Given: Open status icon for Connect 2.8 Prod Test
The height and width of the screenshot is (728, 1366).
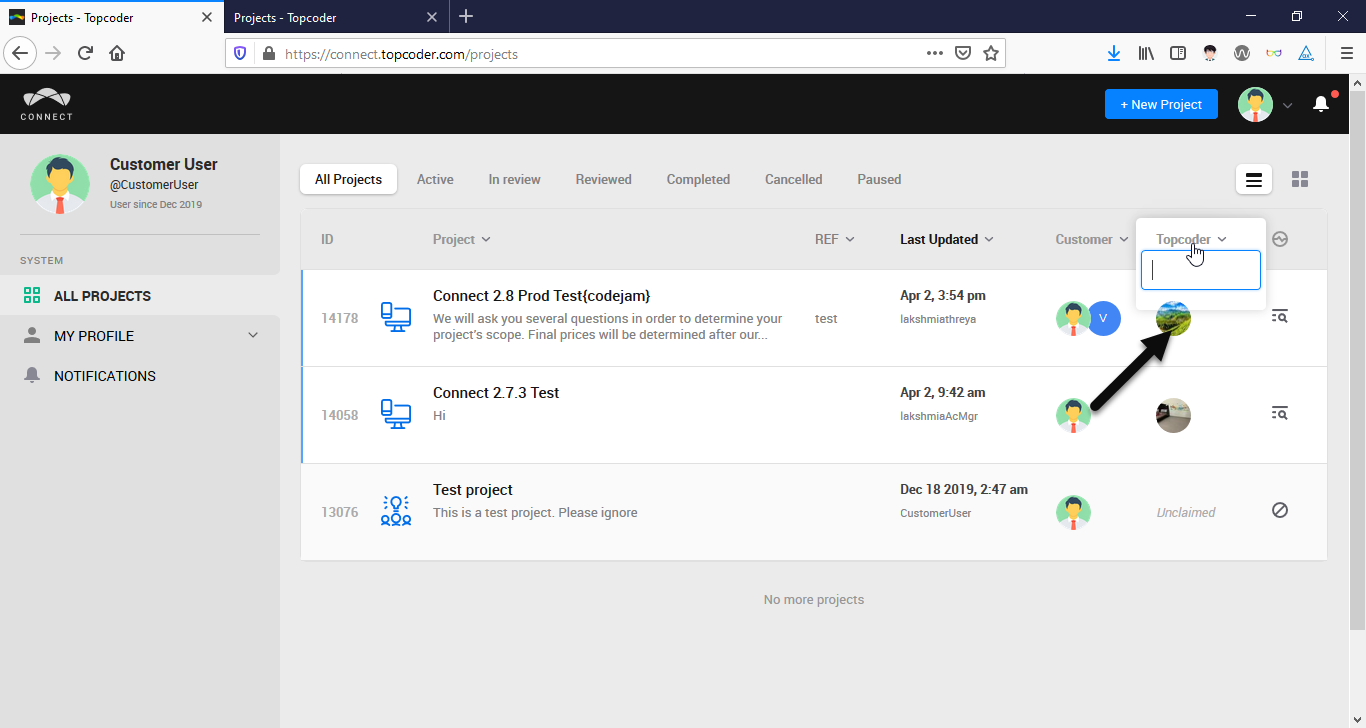Looking at the screenshot, I should (x=1279, y=316).
